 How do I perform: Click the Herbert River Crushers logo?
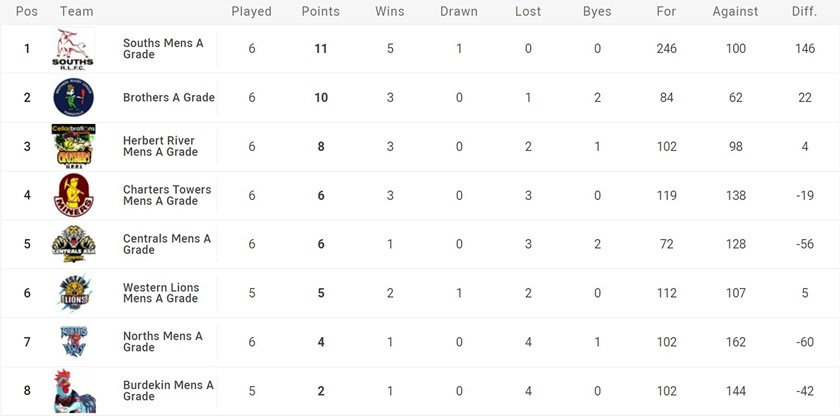pos(73,146)
